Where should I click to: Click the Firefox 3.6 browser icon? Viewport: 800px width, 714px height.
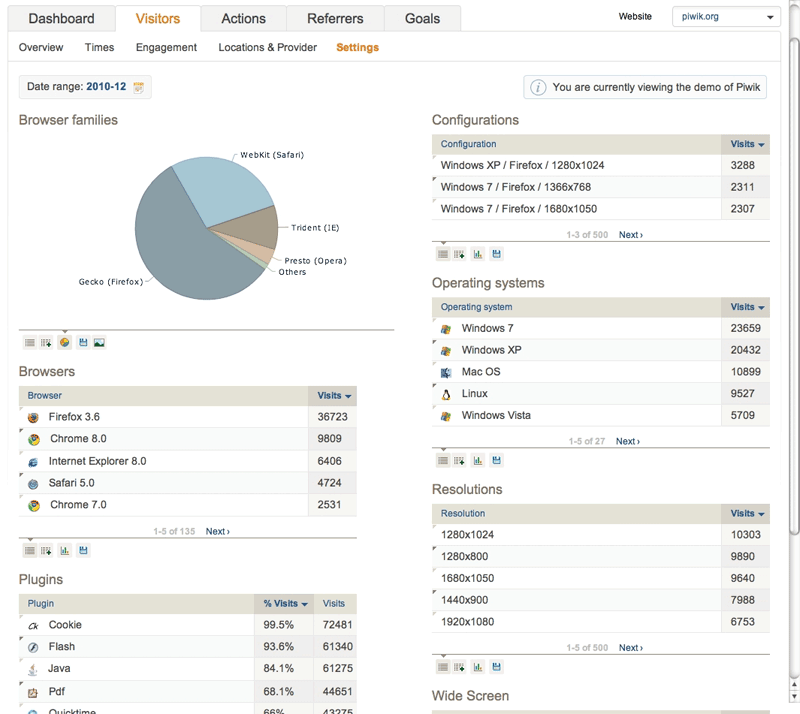33,418
